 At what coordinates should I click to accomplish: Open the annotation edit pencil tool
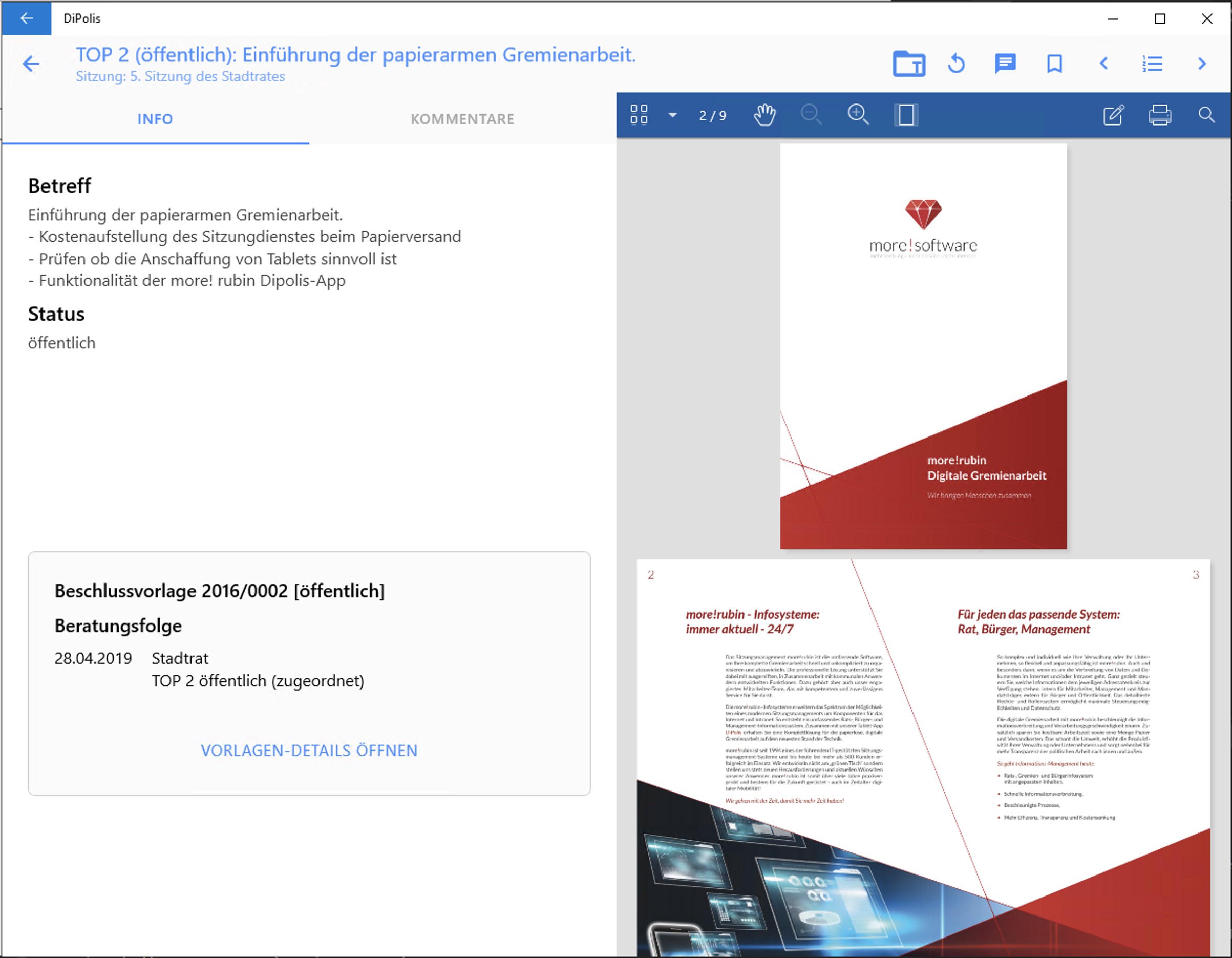(x=1113, y=115)
